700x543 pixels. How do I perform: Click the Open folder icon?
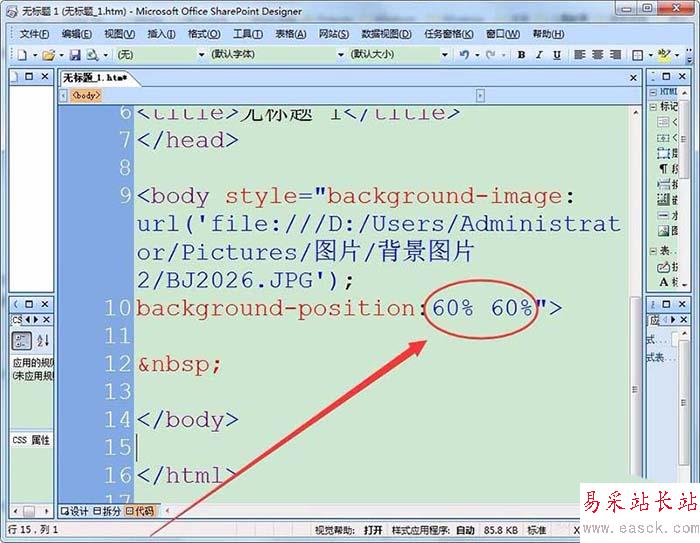(48, 55)
